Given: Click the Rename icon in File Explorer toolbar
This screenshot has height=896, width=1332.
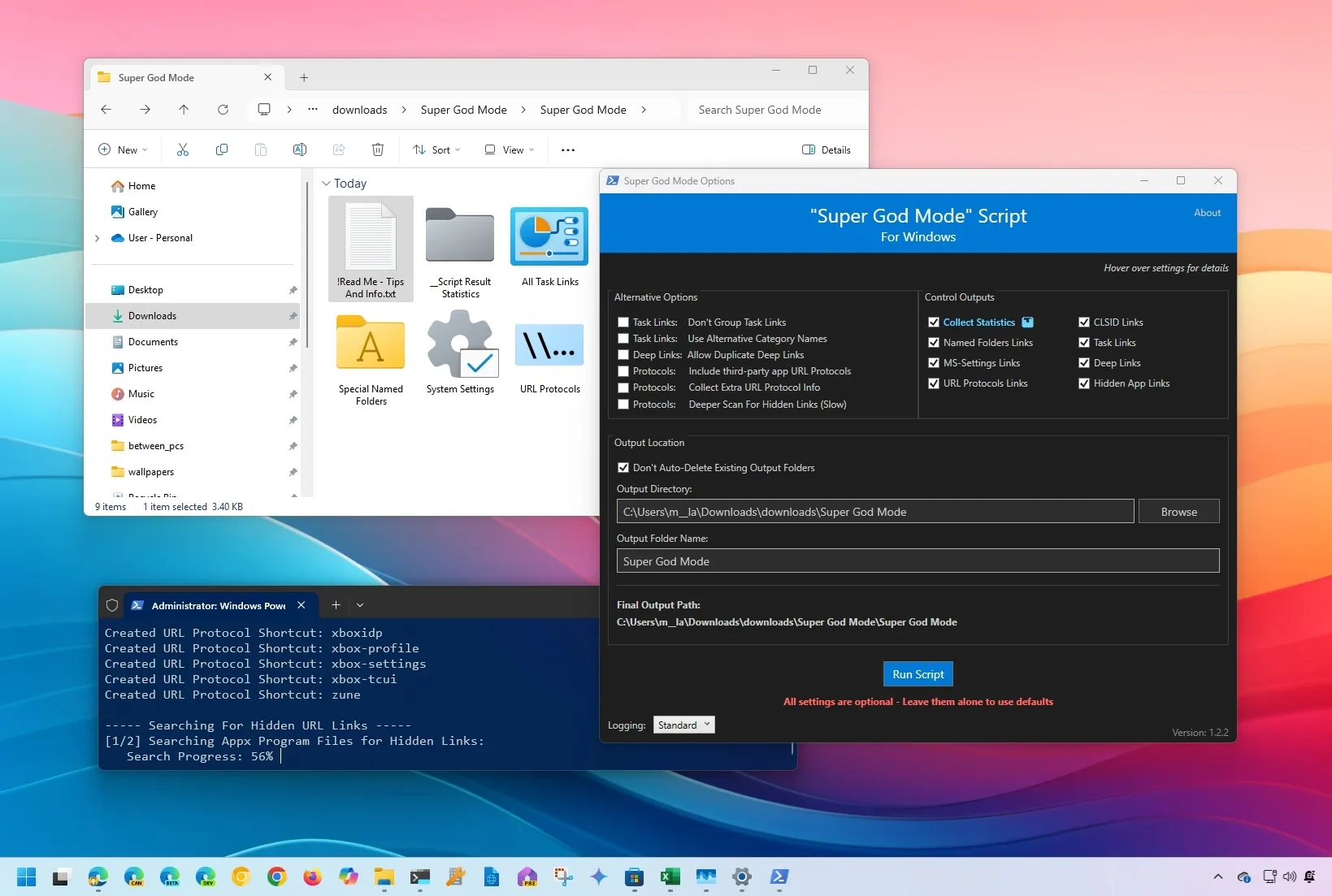Looking at the screenshot, I should click(x=300, y=149).
